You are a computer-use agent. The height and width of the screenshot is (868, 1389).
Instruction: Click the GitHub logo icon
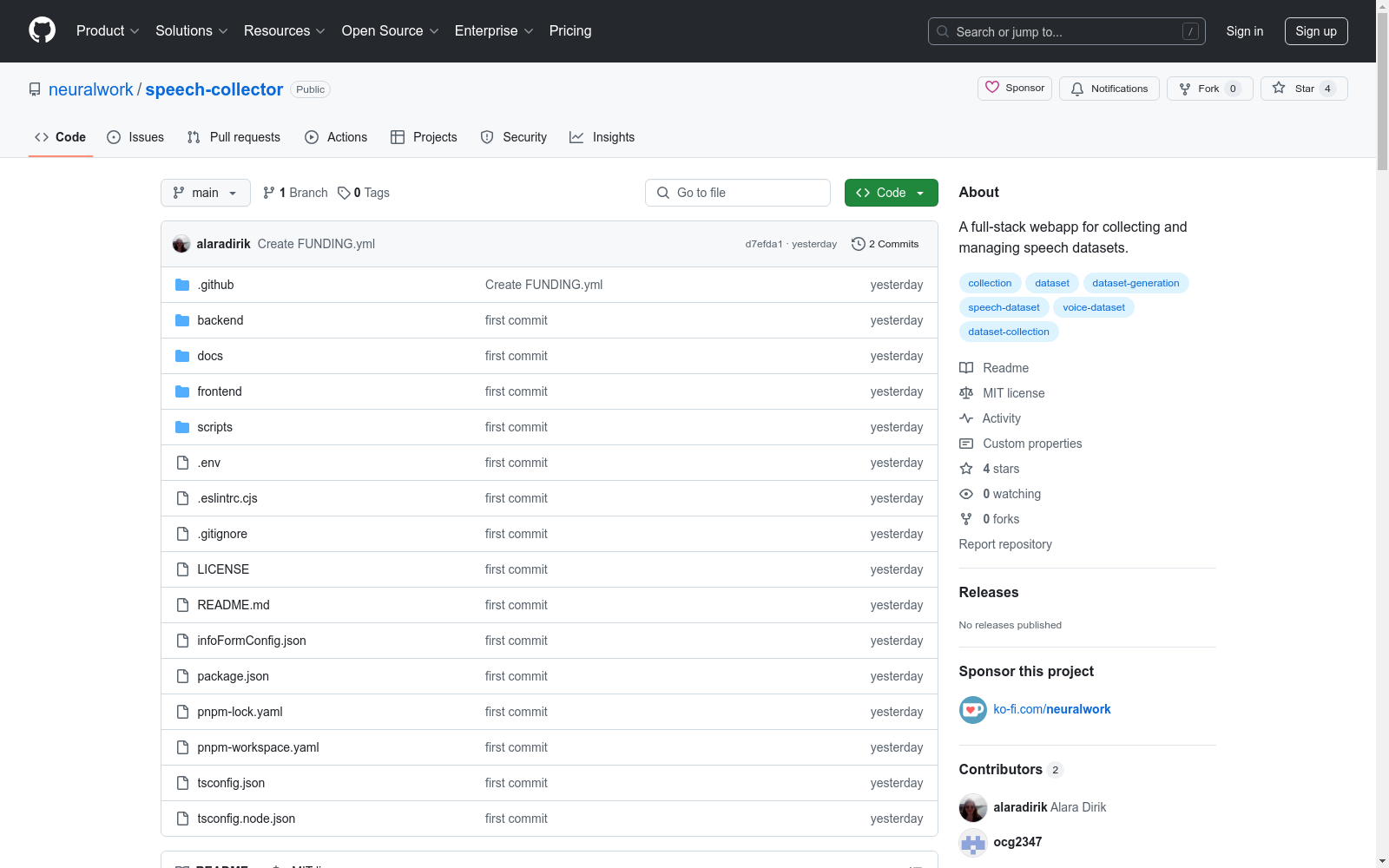pos(42,30)
